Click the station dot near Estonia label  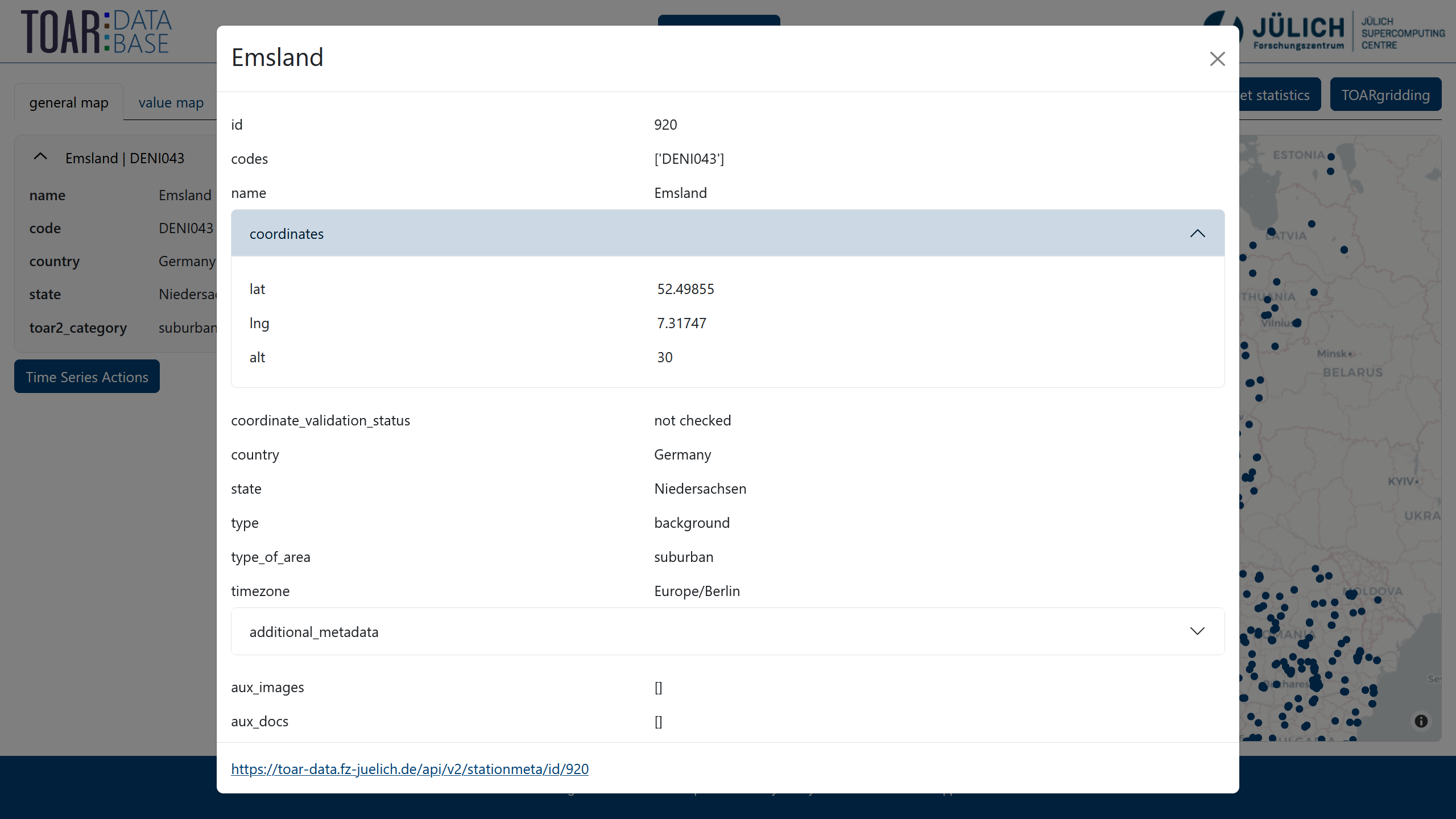coord(1331,157)
